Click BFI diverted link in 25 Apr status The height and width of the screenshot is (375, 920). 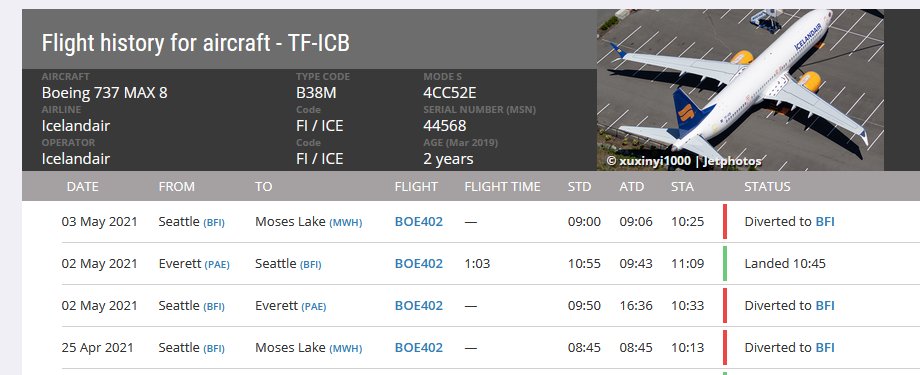tap(825, 347)
